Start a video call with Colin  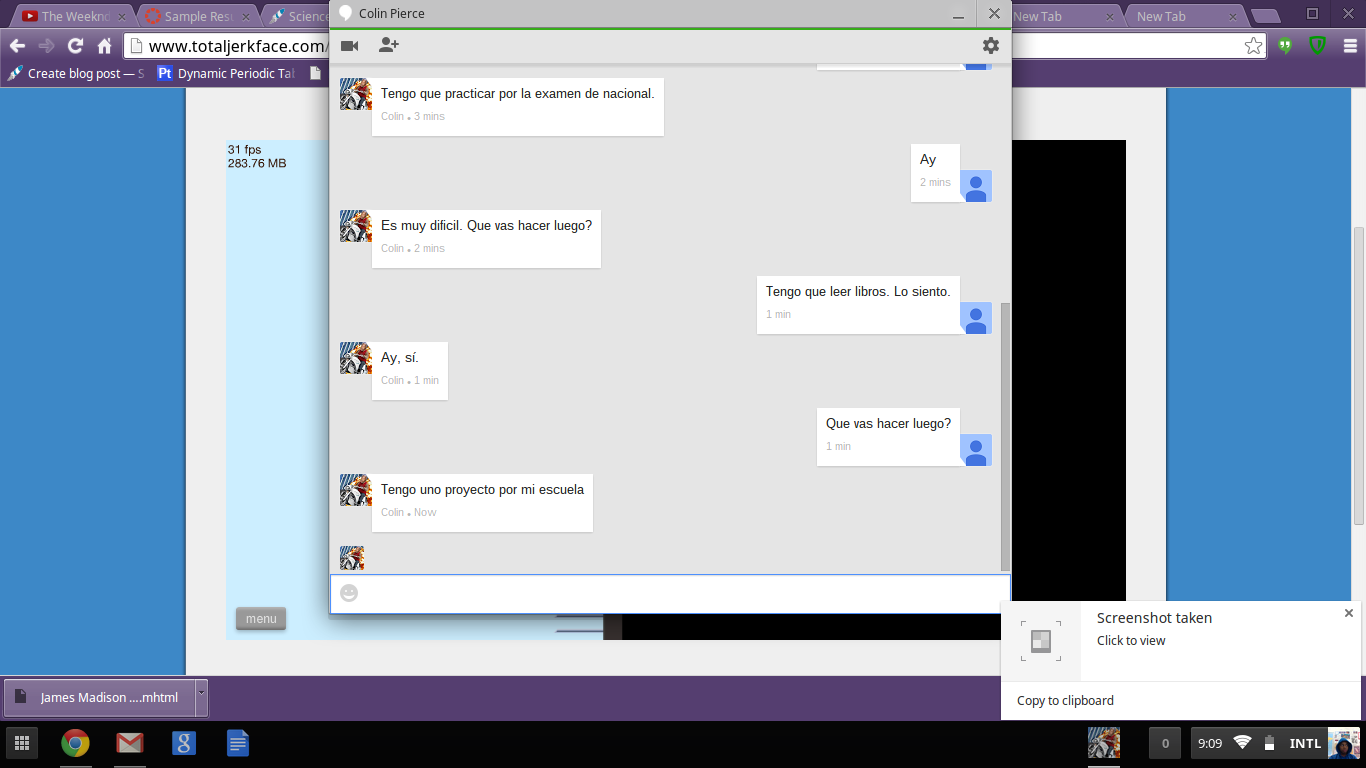click(x=349, y=46)
